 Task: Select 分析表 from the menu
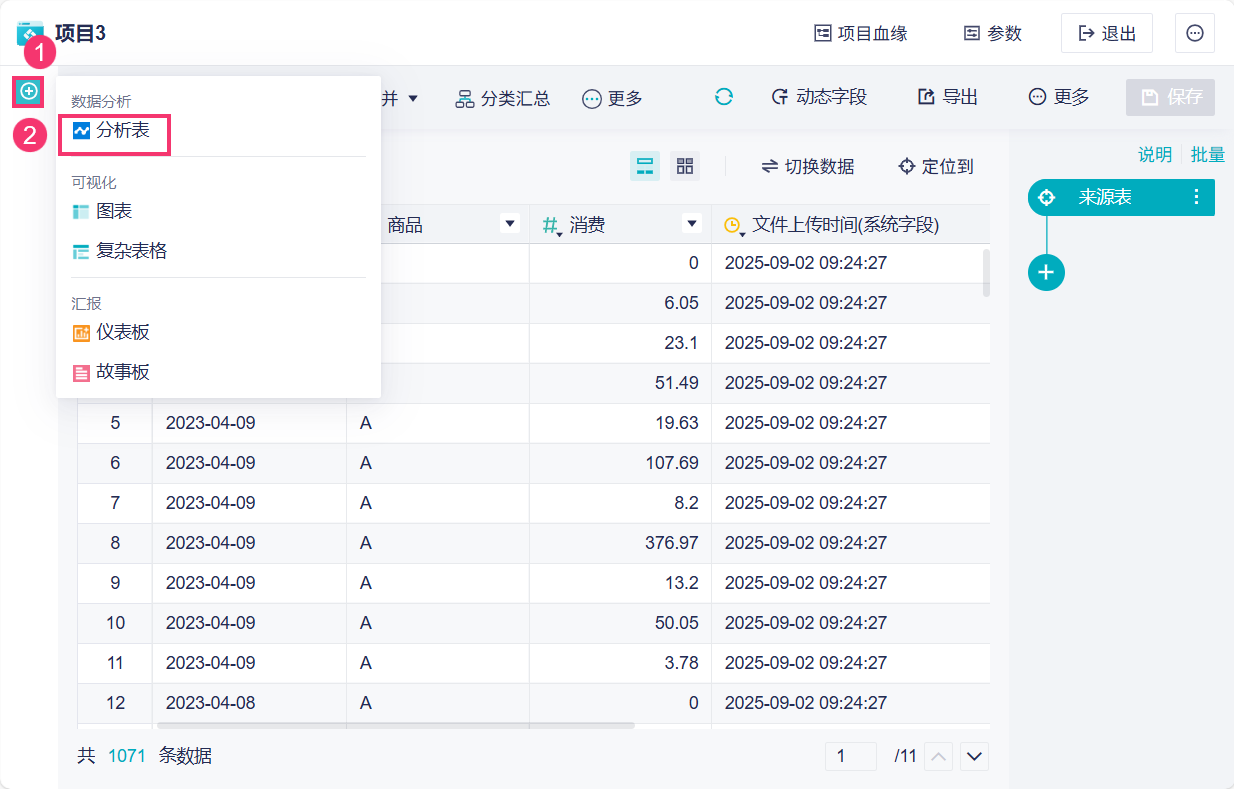tap(114, 131)
